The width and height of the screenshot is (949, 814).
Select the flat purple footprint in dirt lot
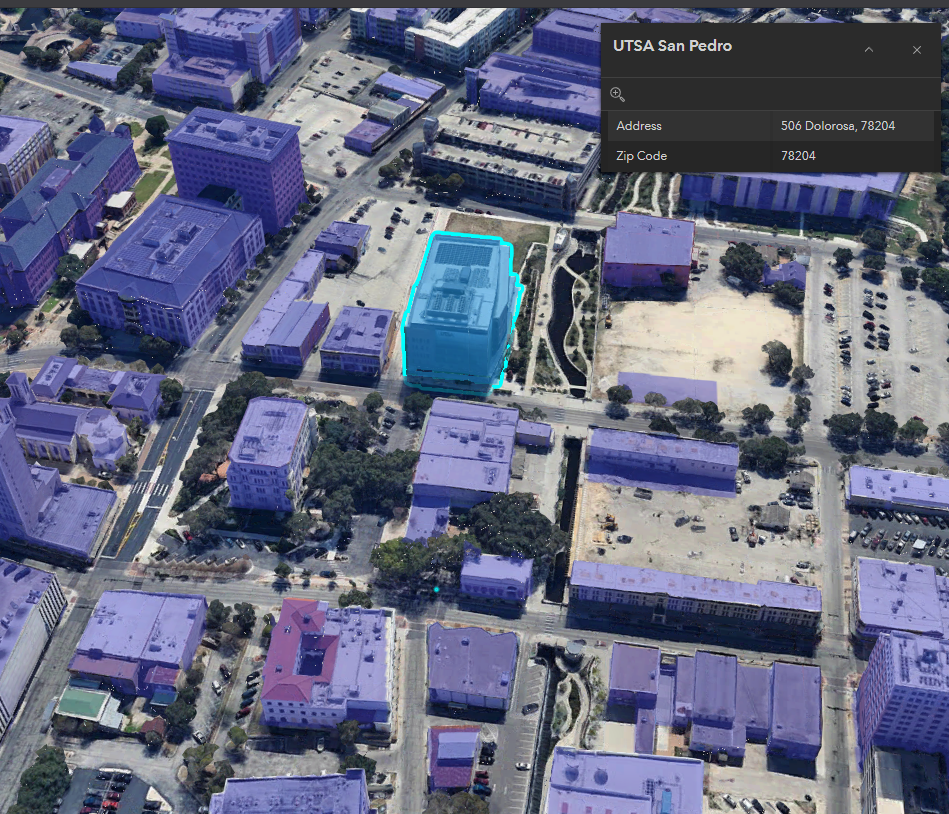click(x=667, y=388)
